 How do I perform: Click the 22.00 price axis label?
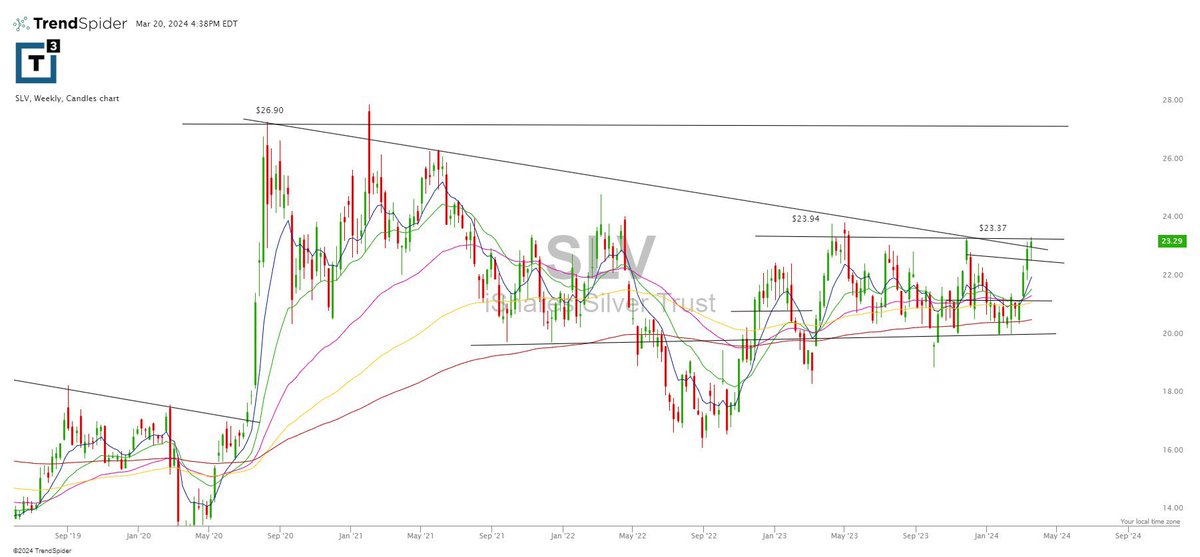coord(1172,275)
